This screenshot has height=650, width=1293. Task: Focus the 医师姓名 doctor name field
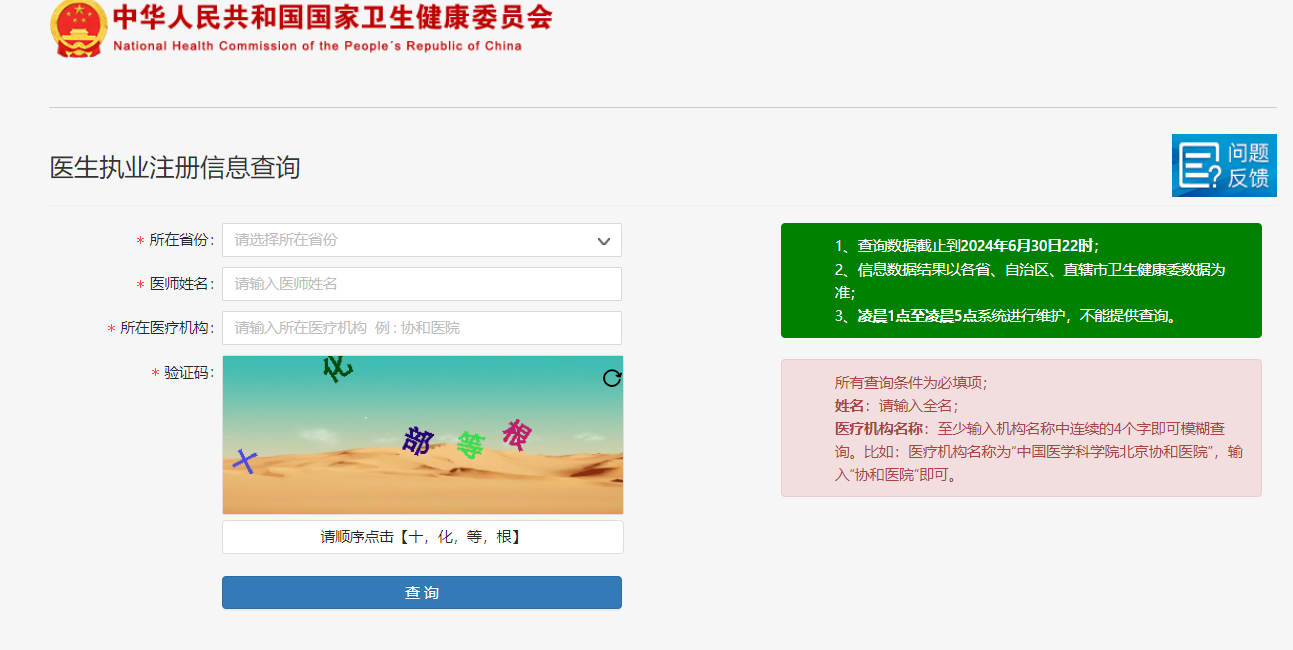421,284
